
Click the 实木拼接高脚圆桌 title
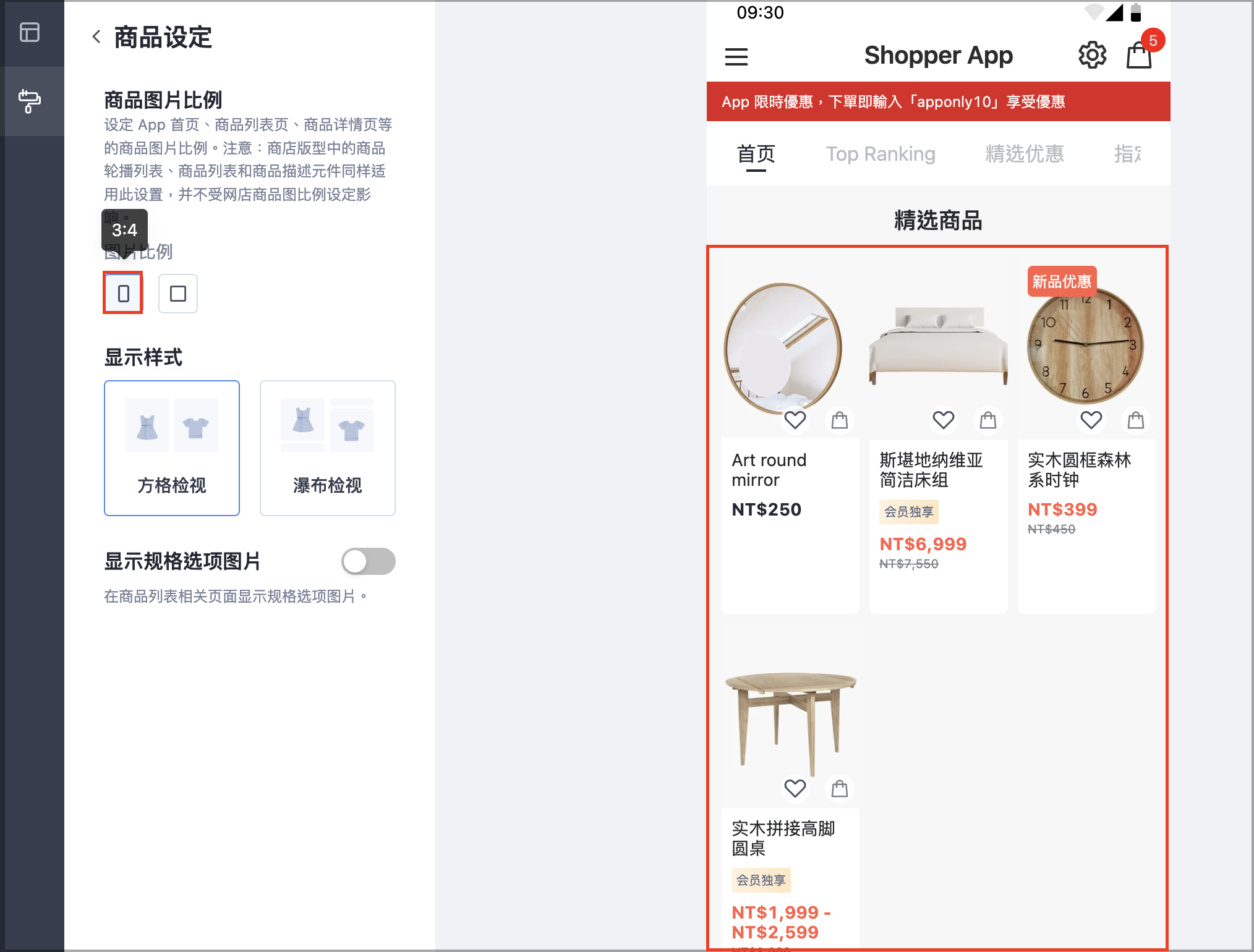(x=783, y=838)
